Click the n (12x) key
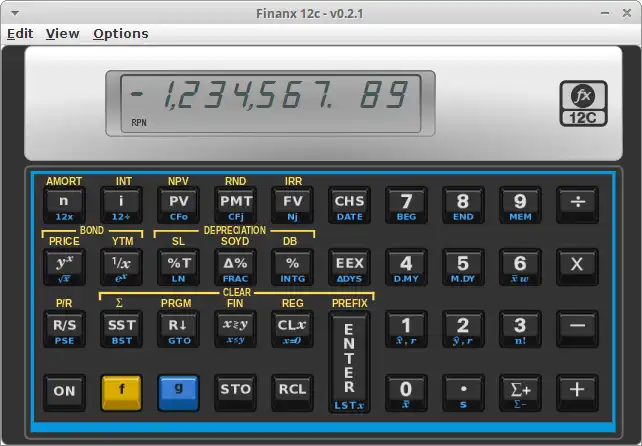This screenshot has width=642, height=446. tap(64, 205)
